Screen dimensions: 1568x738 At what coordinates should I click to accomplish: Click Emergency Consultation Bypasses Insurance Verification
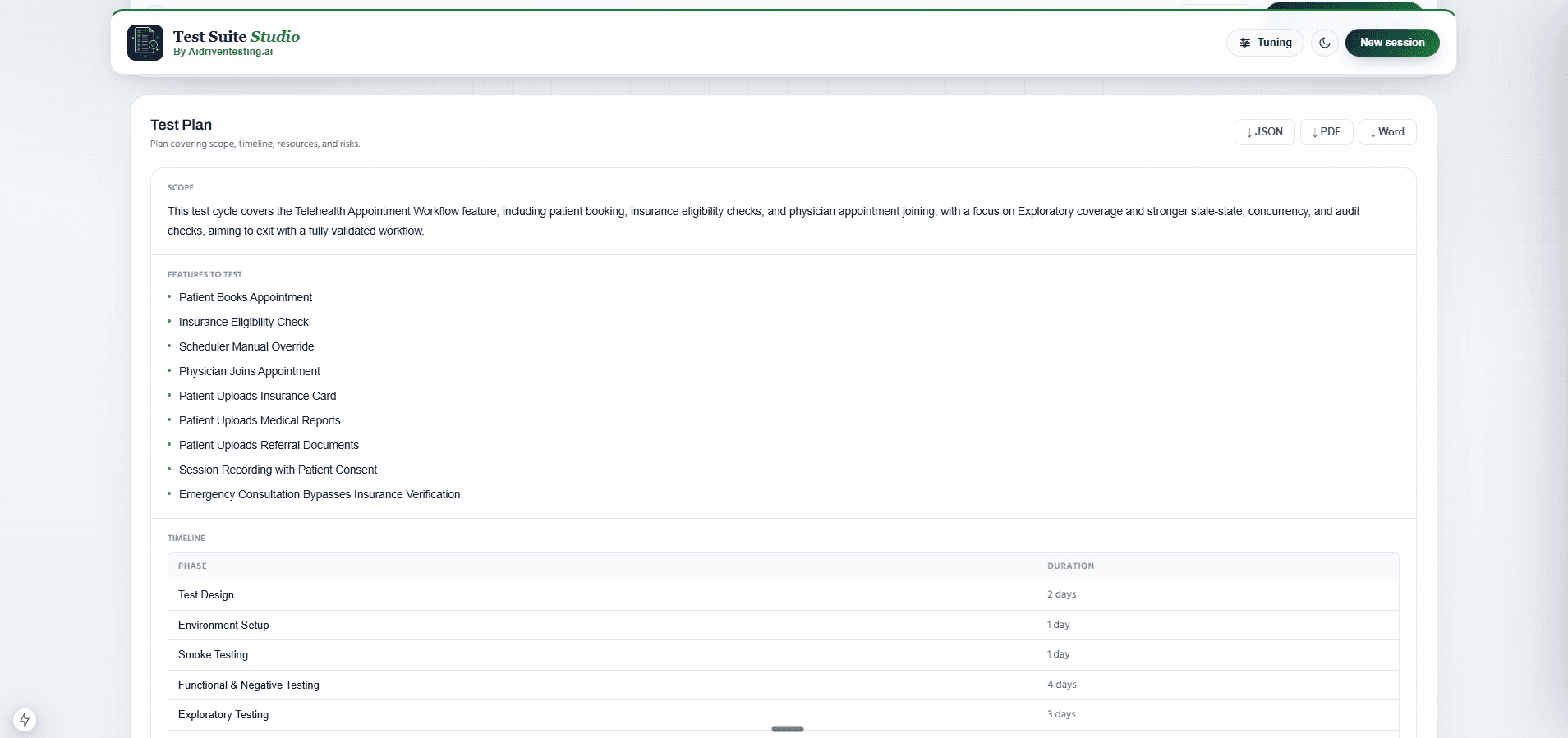[320, 494]
